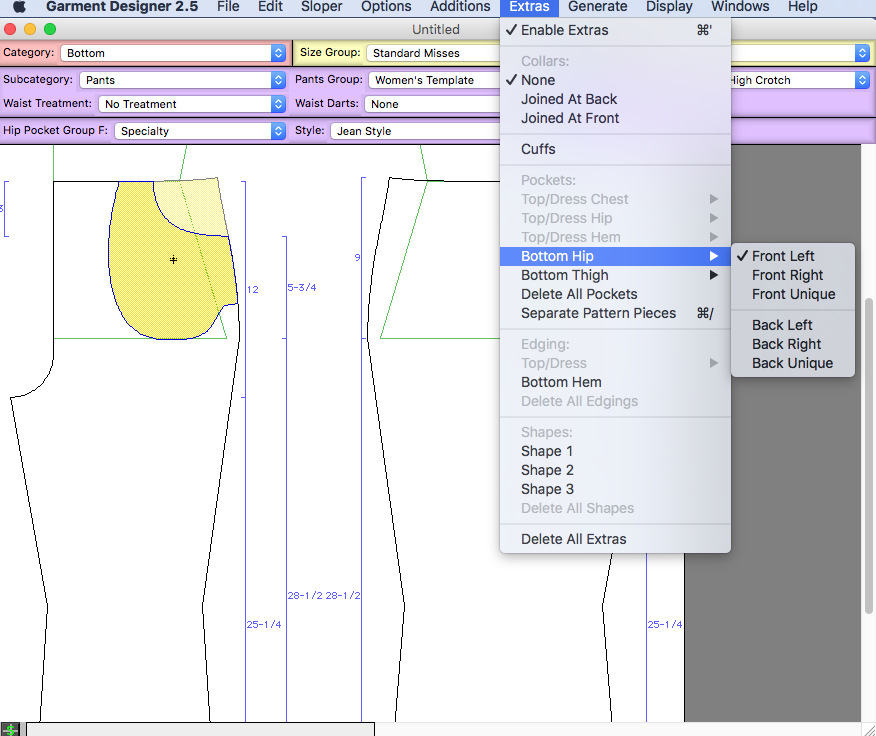
Task: Choose Front Unique hip pocket
Action: 793,294
